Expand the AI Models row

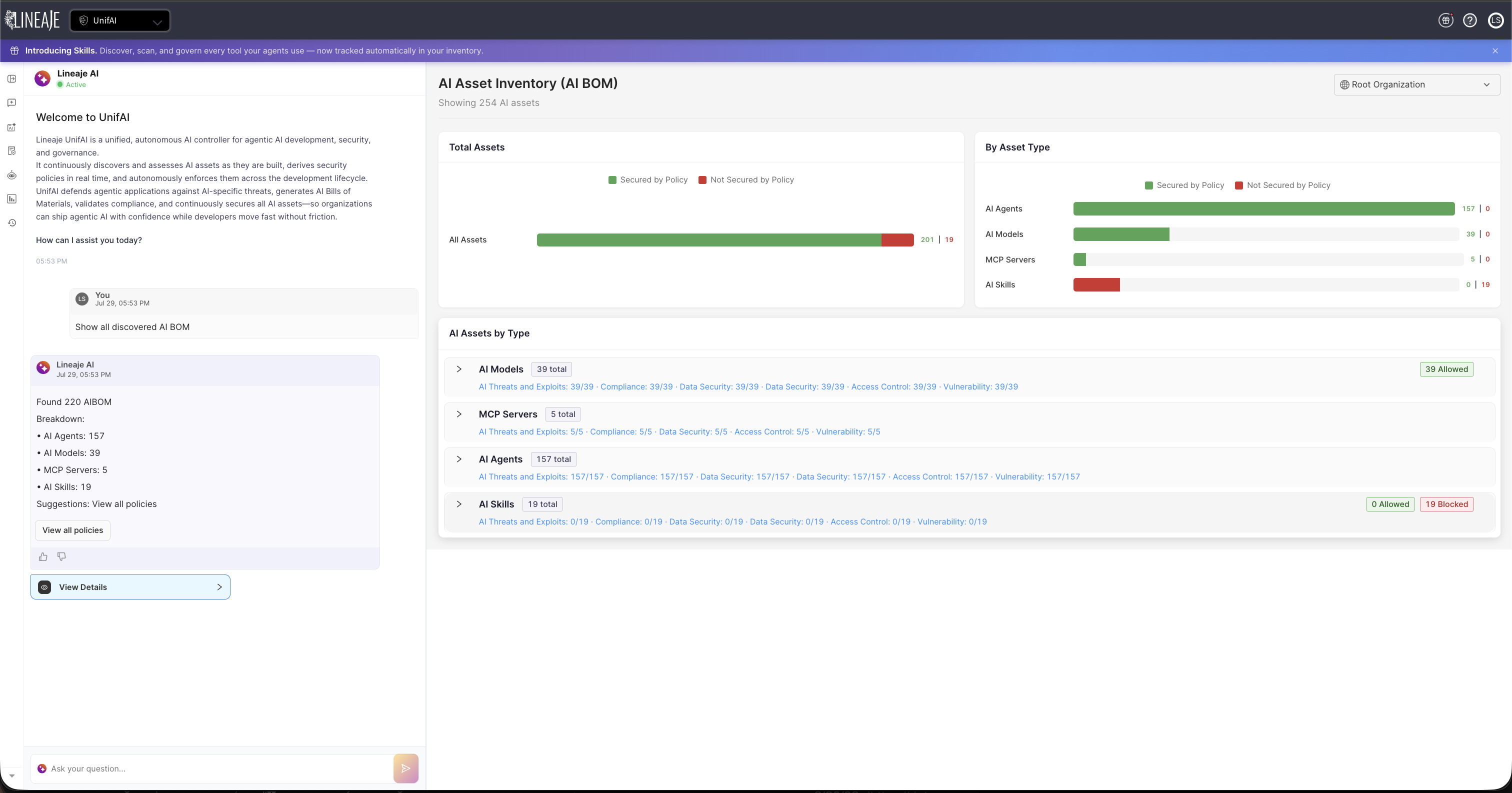pos(459,369)
